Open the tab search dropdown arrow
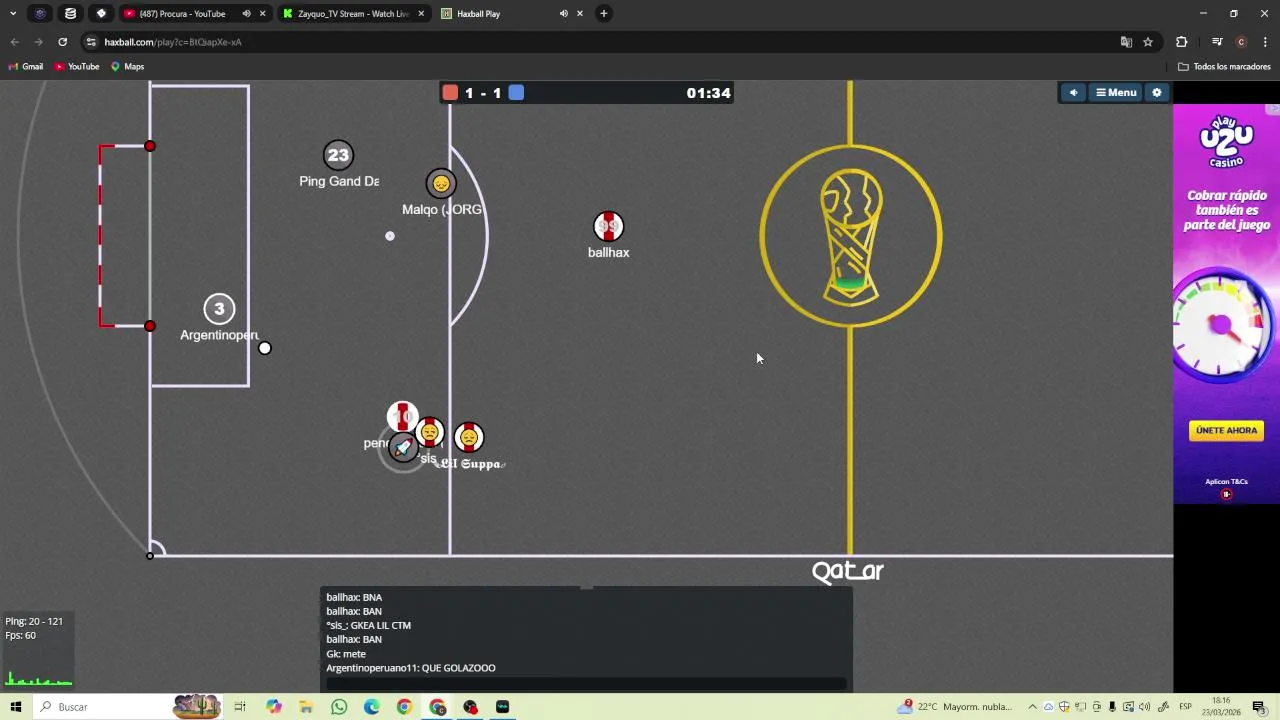The image size is (1280, 720). coord(13,14)
